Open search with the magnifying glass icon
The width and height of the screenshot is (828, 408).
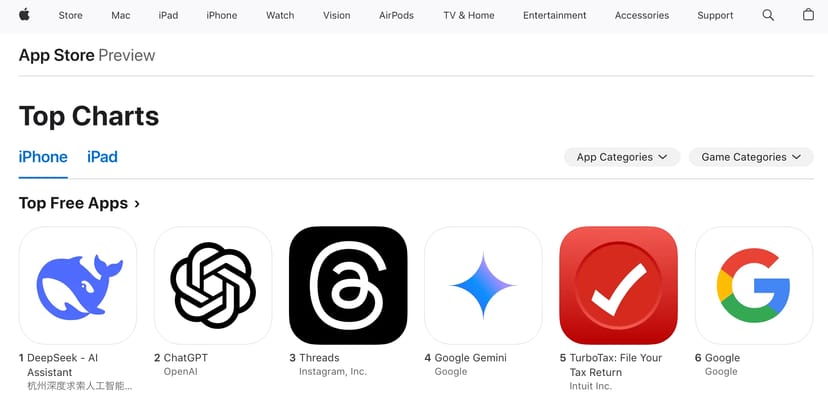click(x=768, y=15)
